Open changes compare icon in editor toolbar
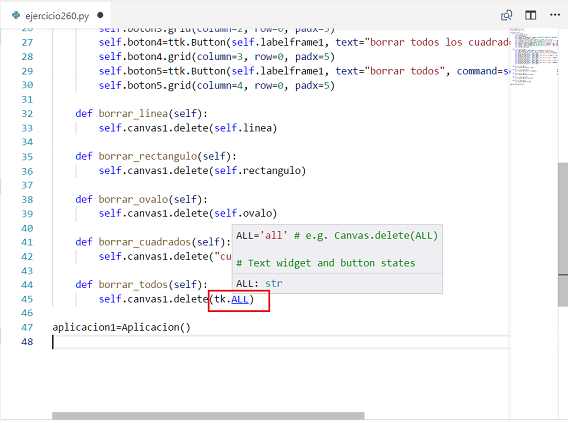 pos(506,15)
